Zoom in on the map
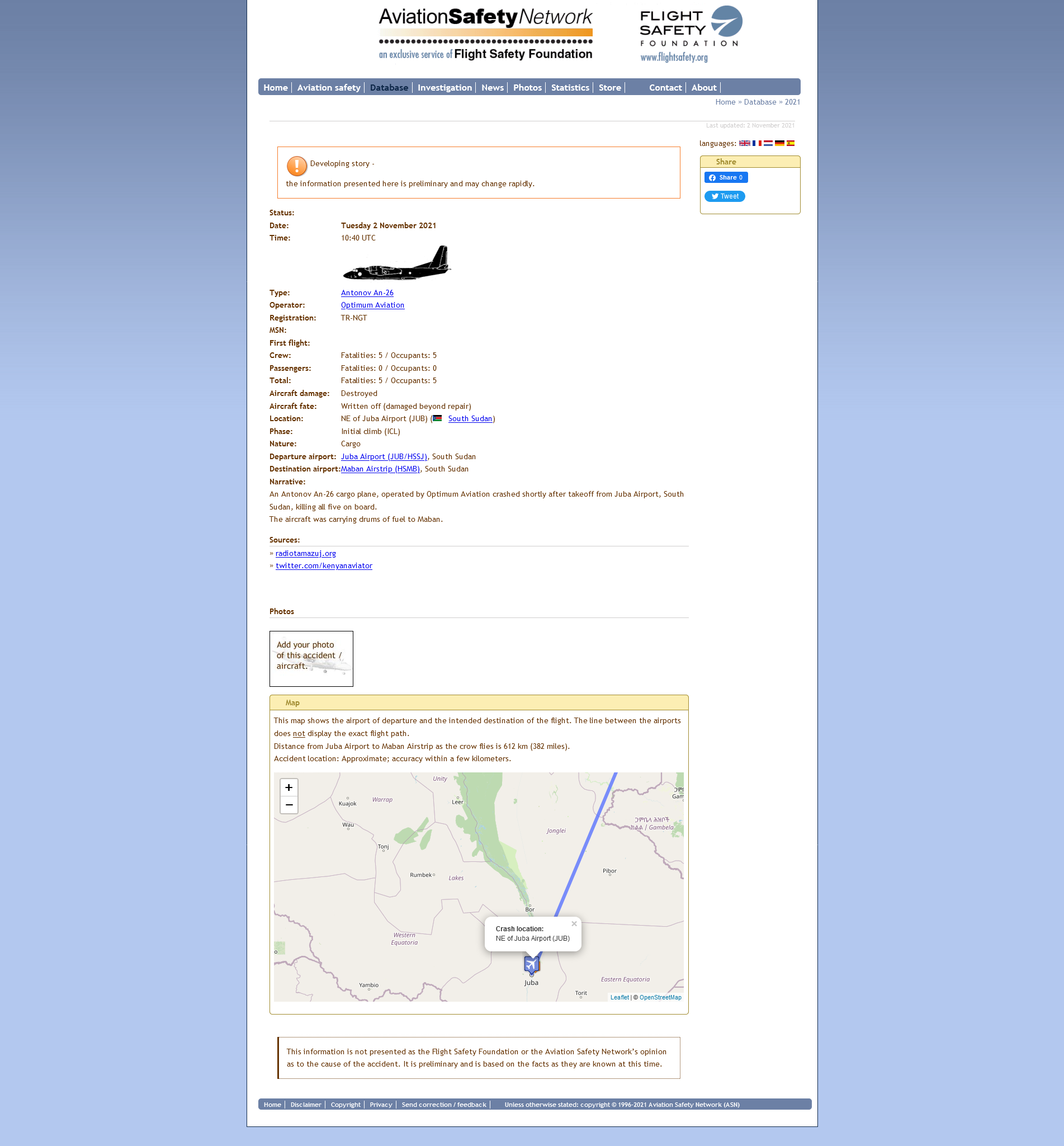 [x=289, y=787]
